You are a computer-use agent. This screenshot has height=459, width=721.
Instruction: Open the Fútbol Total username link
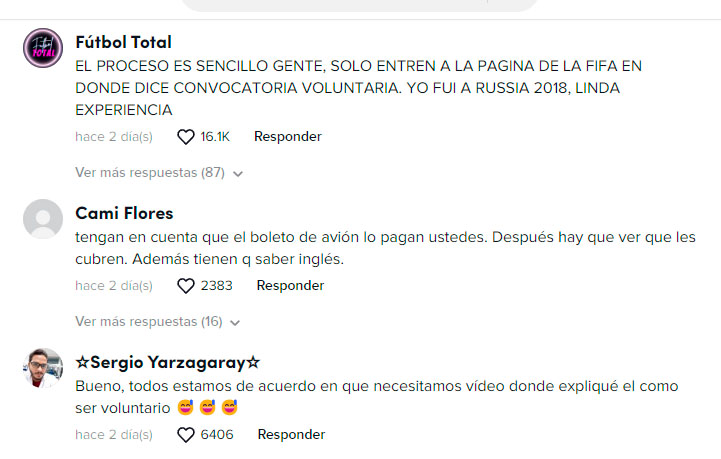123,42
